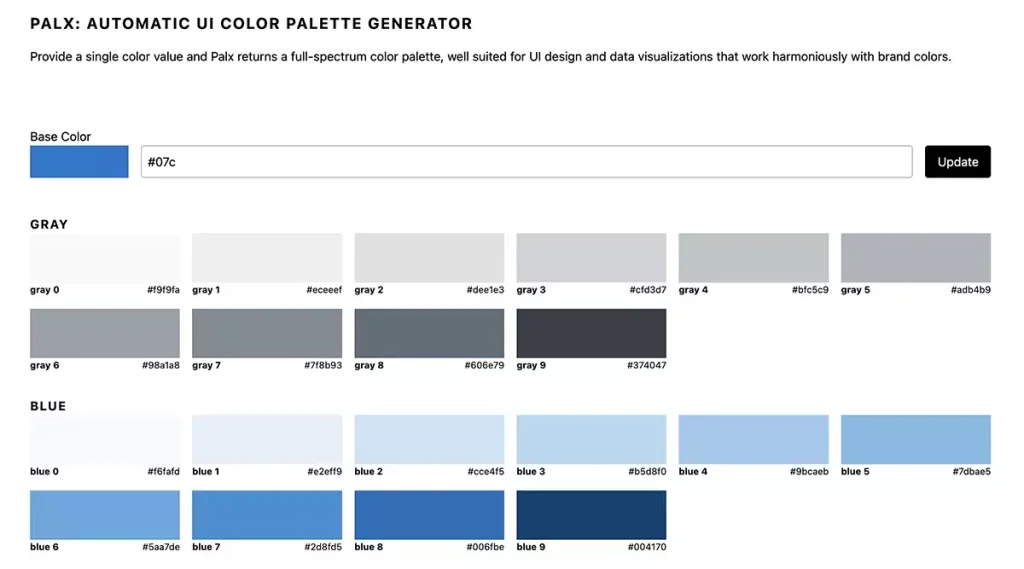Click the Base Color preview swatch

79,162
